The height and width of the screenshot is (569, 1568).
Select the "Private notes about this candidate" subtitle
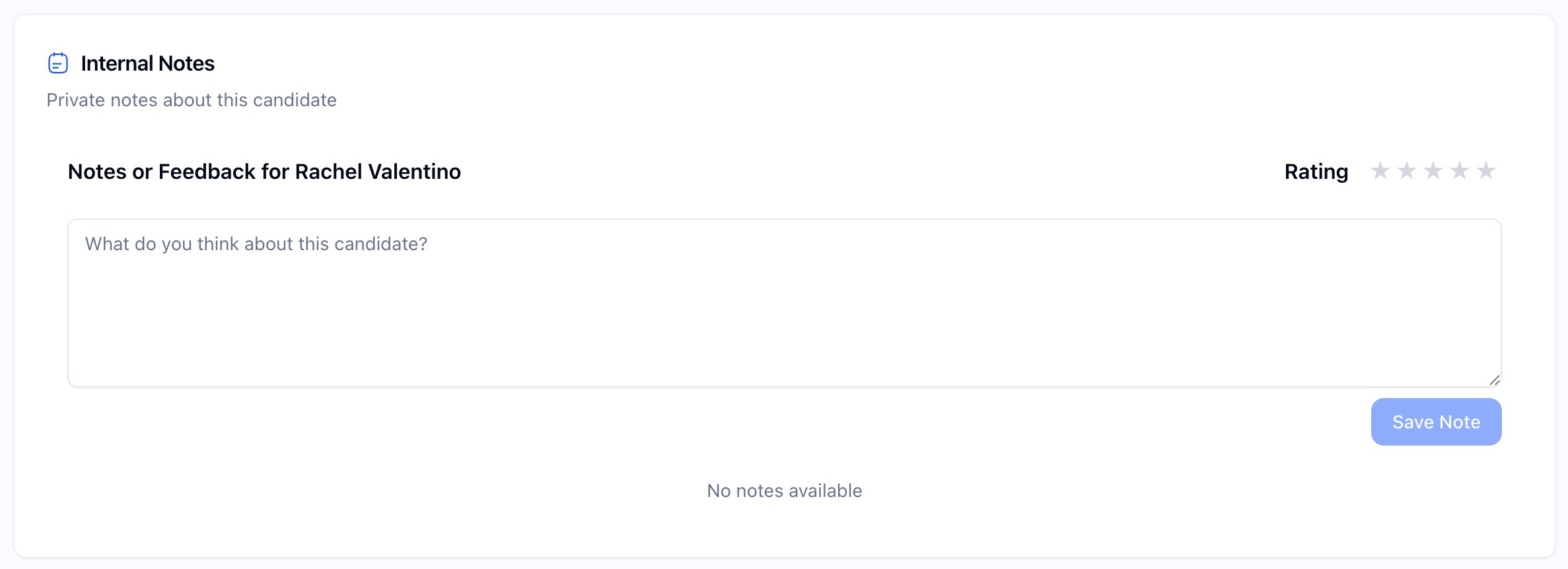tap(192, 100)
